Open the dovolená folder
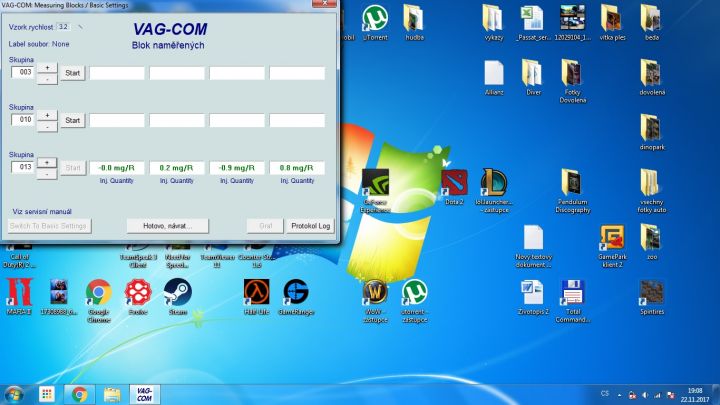720x405 pixels. pyautogui.click(x=652, y=78)
